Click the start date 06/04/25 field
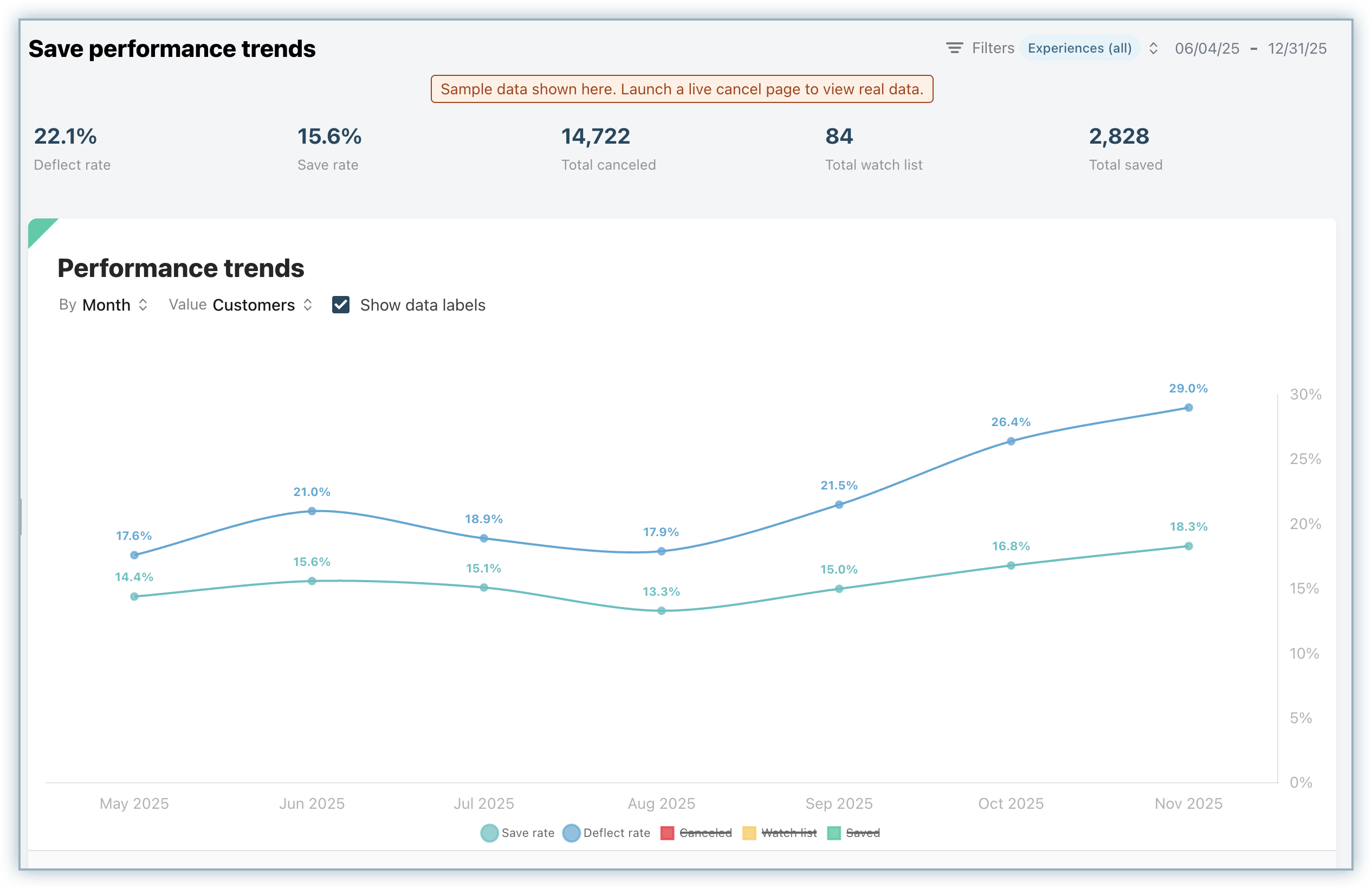Screen dimensions: 1372x889 [x=1207, y=48]
